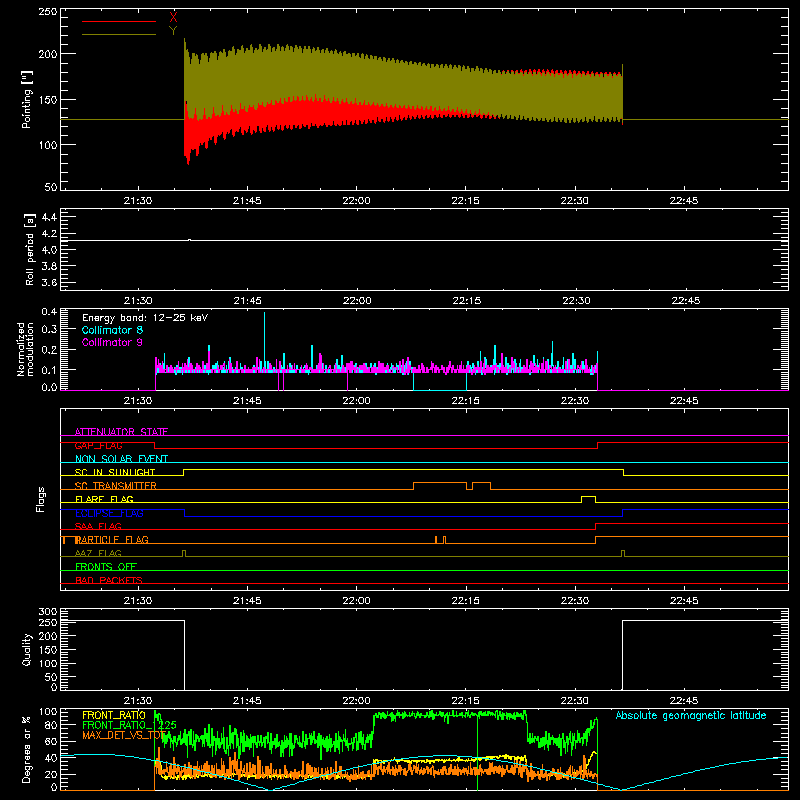Click the 'Normalized modulation' axis title
This screenshot has width=800, height=800.
26,349
